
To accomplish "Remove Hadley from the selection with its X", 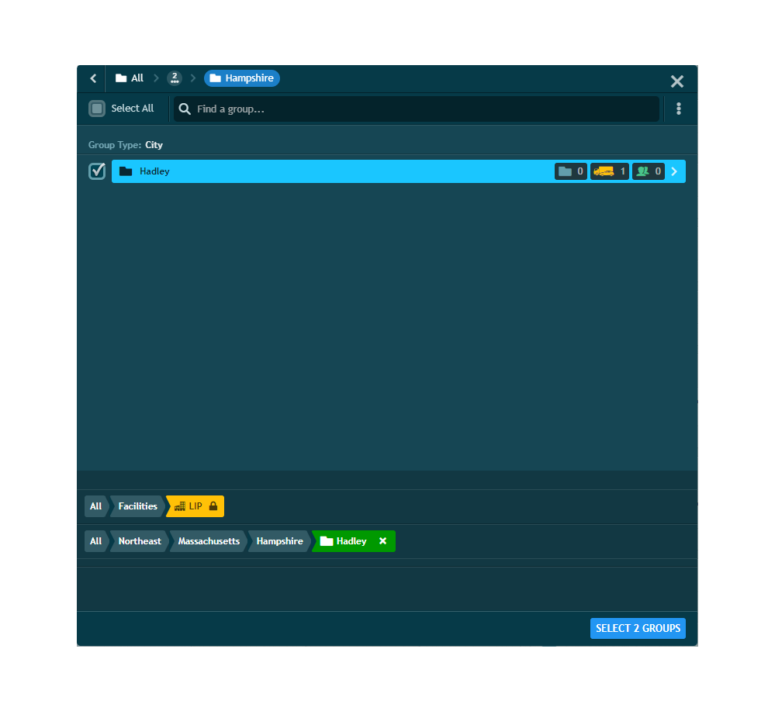I will point(383,541).
